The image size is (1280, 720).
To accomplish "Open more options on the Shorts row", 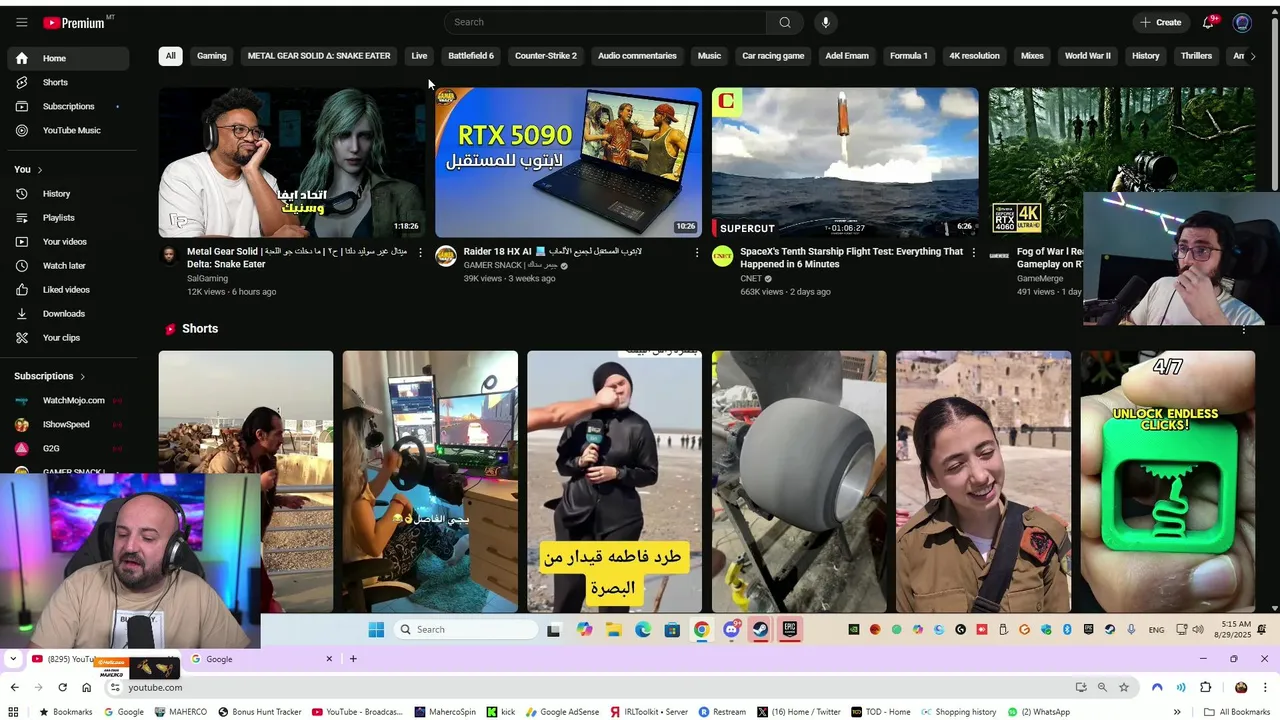I will point(1244,330).
